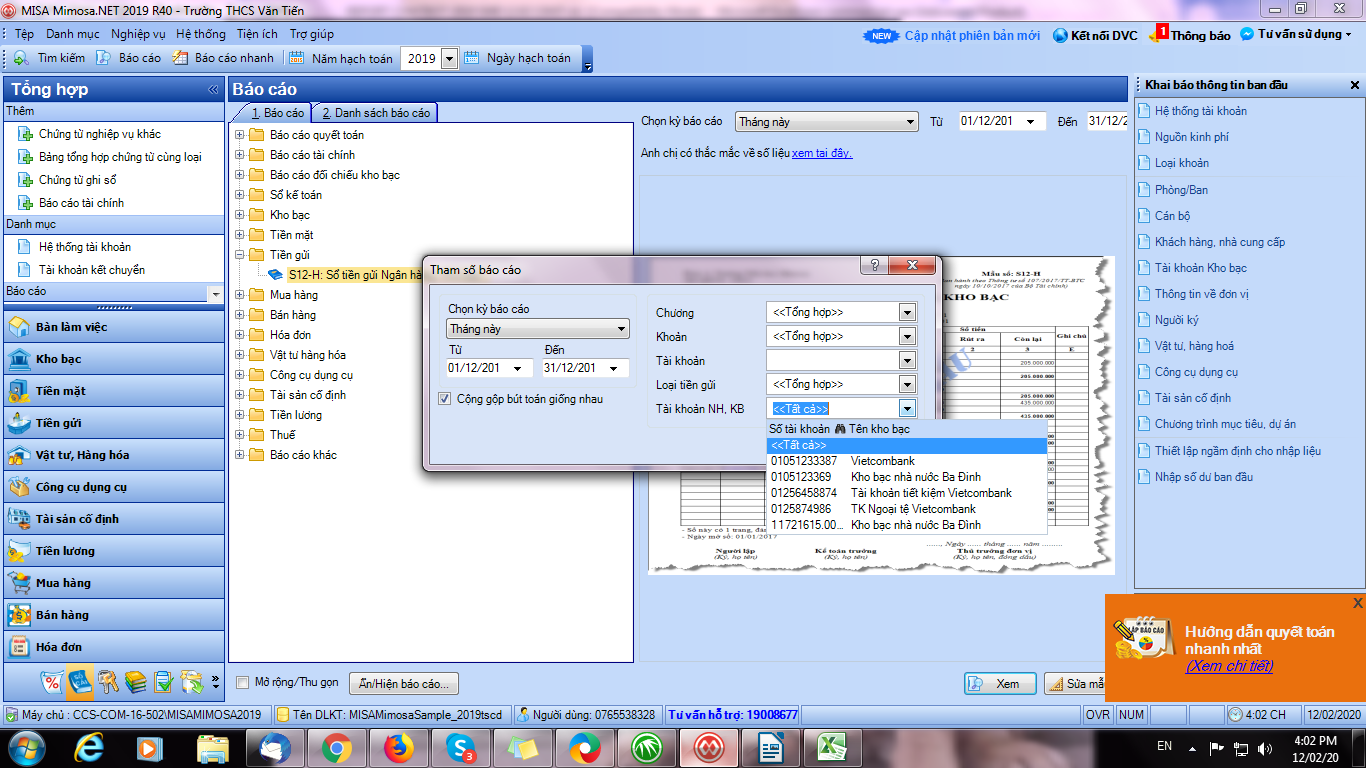Open the Tiền lương module icon
Image resolution: width=1366 pixels, height=768 pixels.
(x=18, y=551)
